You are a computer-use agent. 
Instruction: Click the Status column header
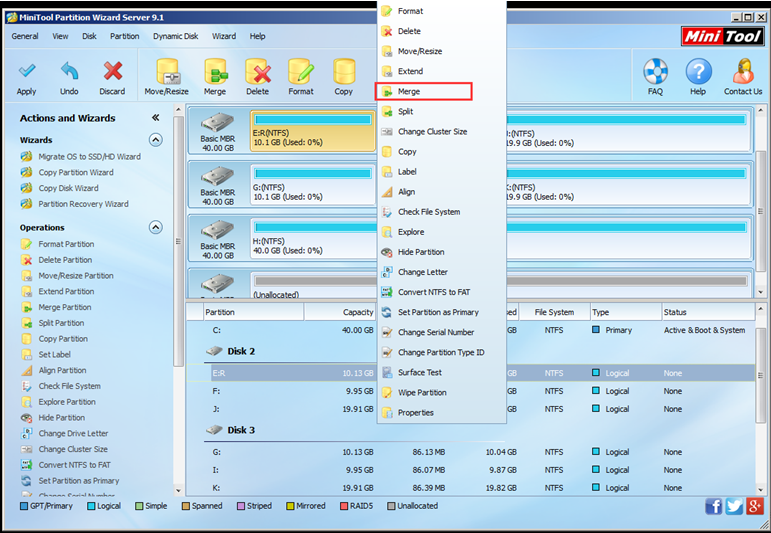tap(708, 312)
